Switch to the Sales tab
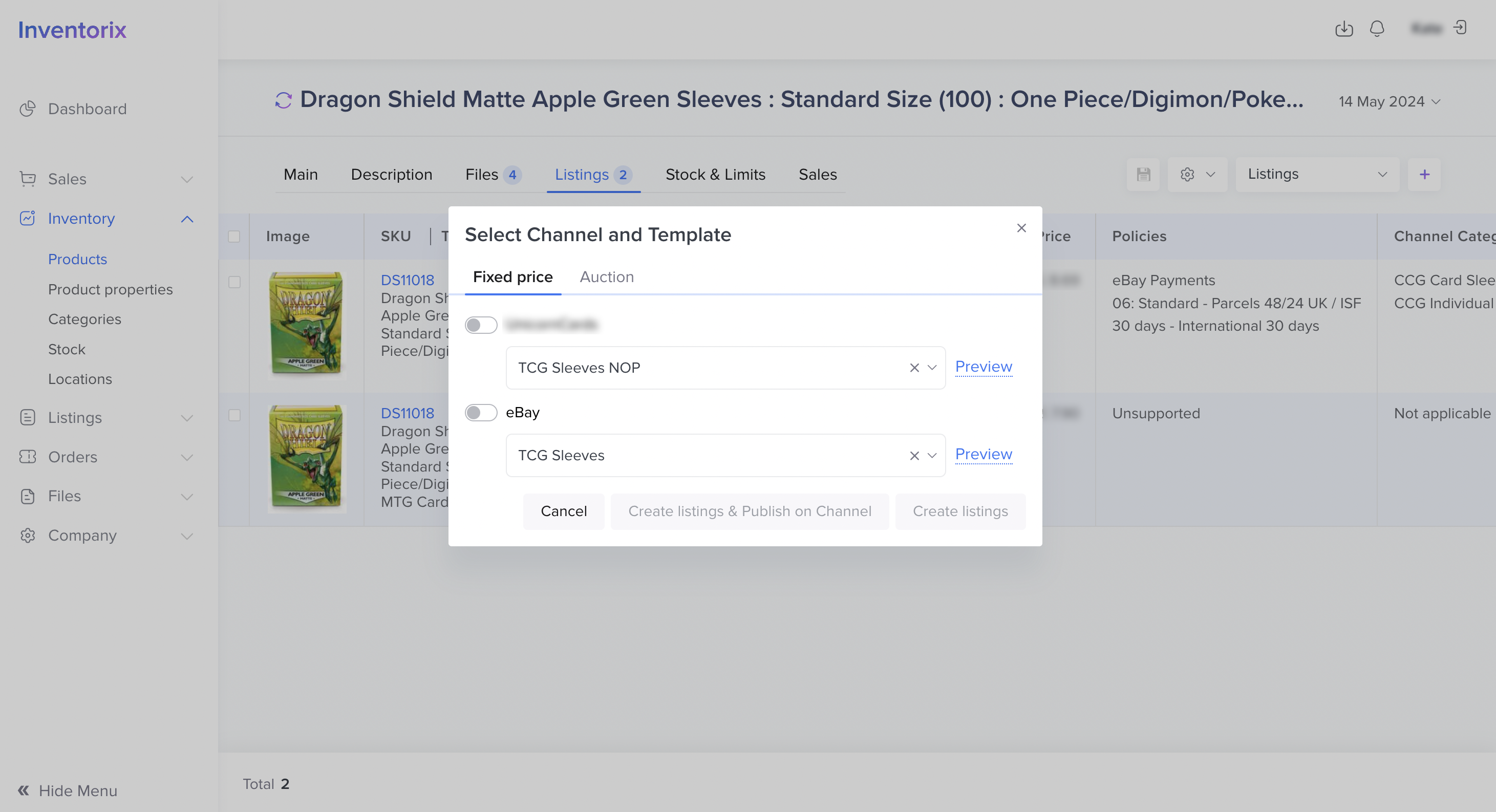This screenshot has width=1496, height=812. [x=817, y=174]
